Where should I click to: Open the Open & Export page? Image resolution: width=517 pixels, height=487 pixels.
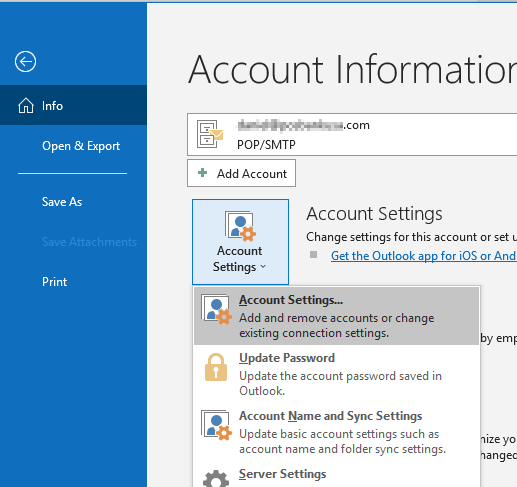[81, 146]
